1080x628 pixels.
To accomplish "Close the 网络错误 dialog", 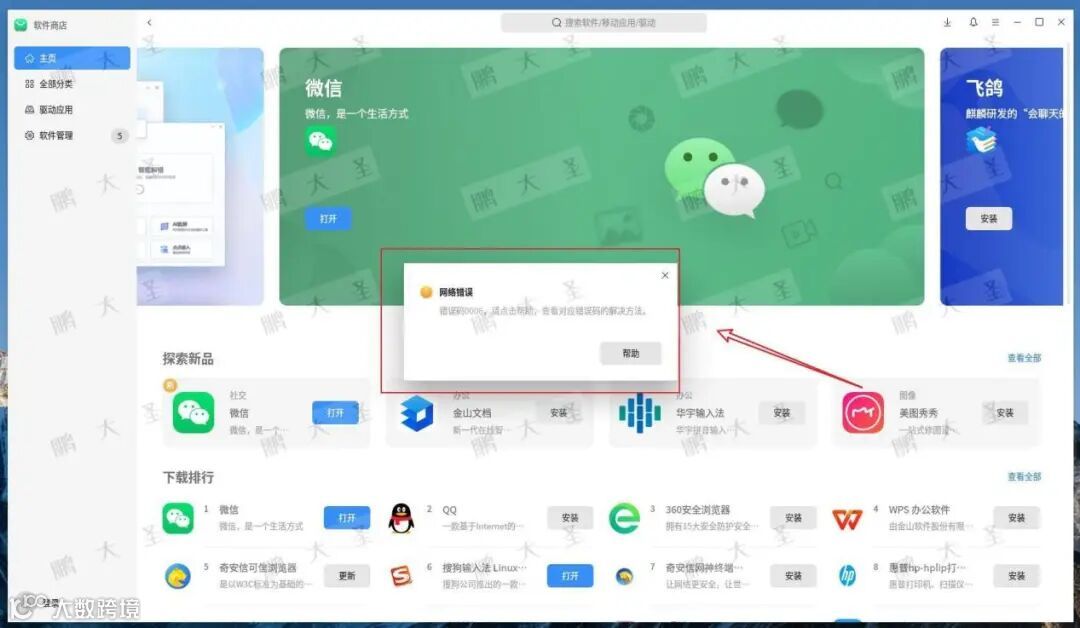I will tap(665, 275).
